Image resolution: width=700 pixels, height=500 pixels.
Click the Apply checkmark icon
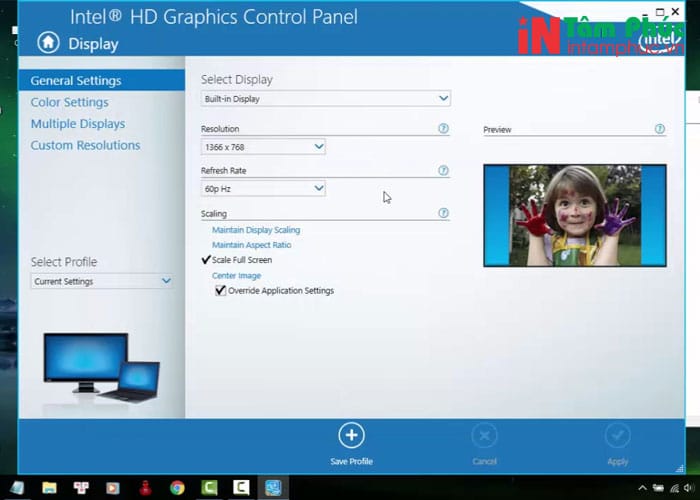pos(617,435)
